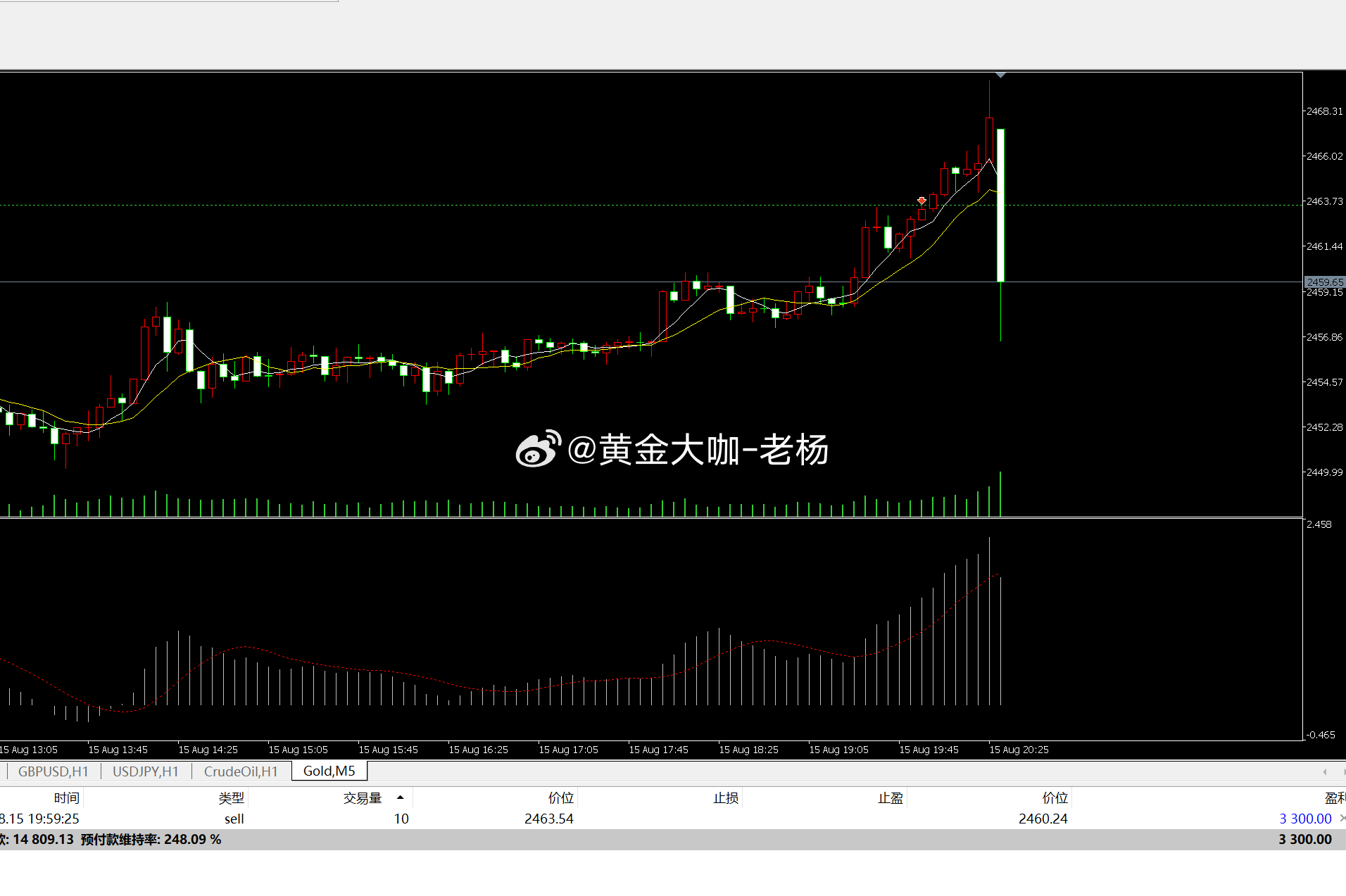
Task: Sort by the 交易量 column sort arrow
Action: tap(400, 797)
